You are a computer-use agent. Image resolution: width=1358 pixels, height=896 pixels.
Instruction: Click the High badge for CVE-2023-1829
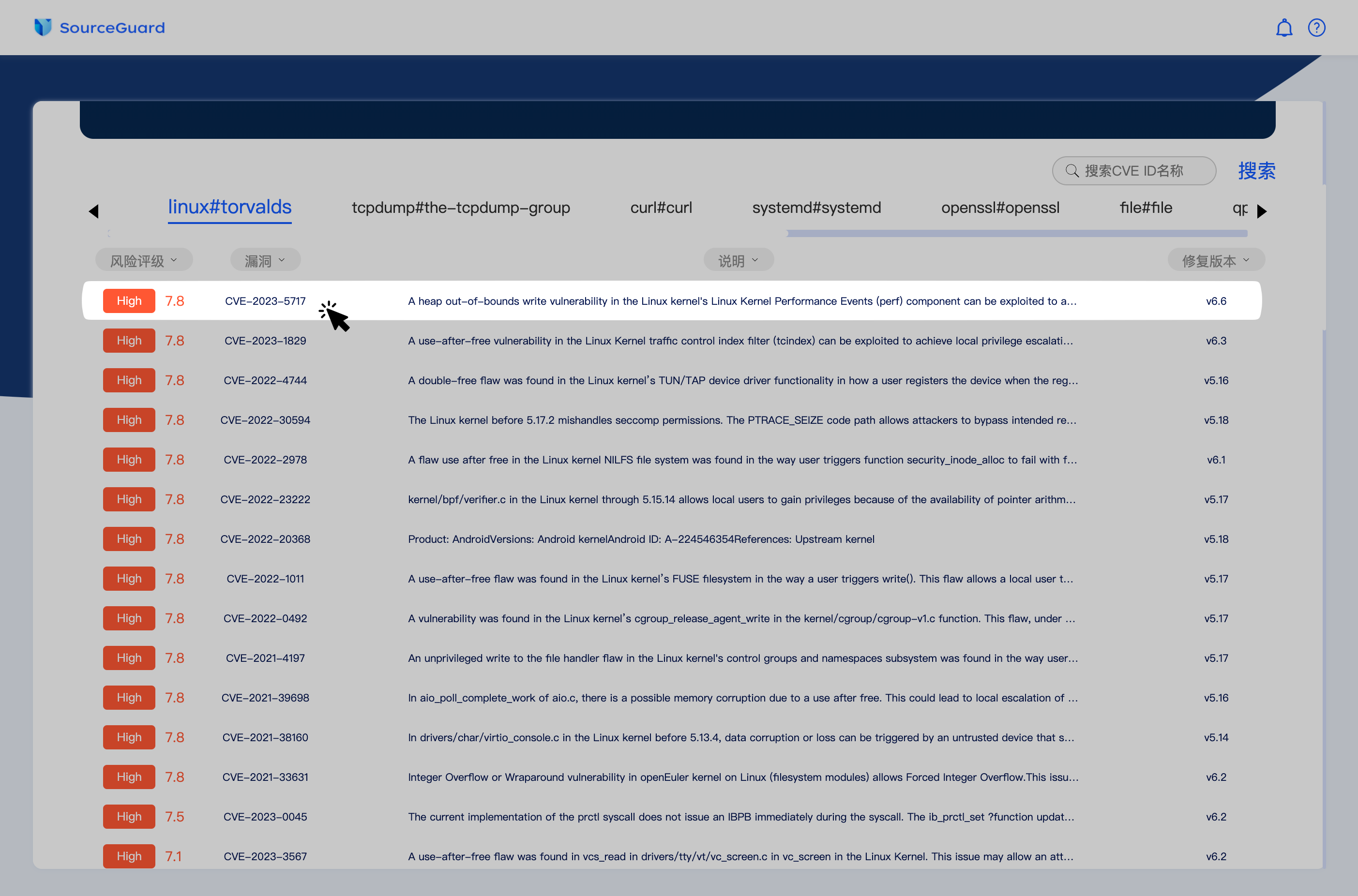point(129,341)
